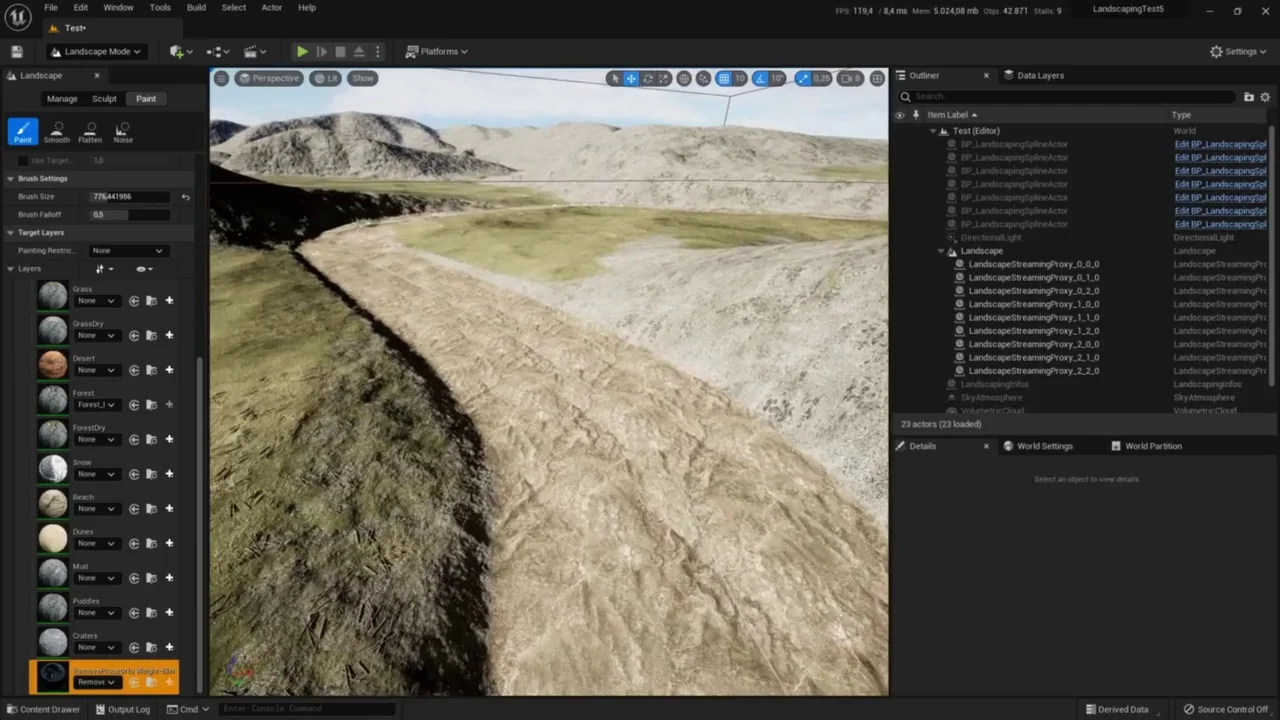This screenshot has height=720, width=1280.
Task: Click the Brush Falloff slider
Action: 129,214
